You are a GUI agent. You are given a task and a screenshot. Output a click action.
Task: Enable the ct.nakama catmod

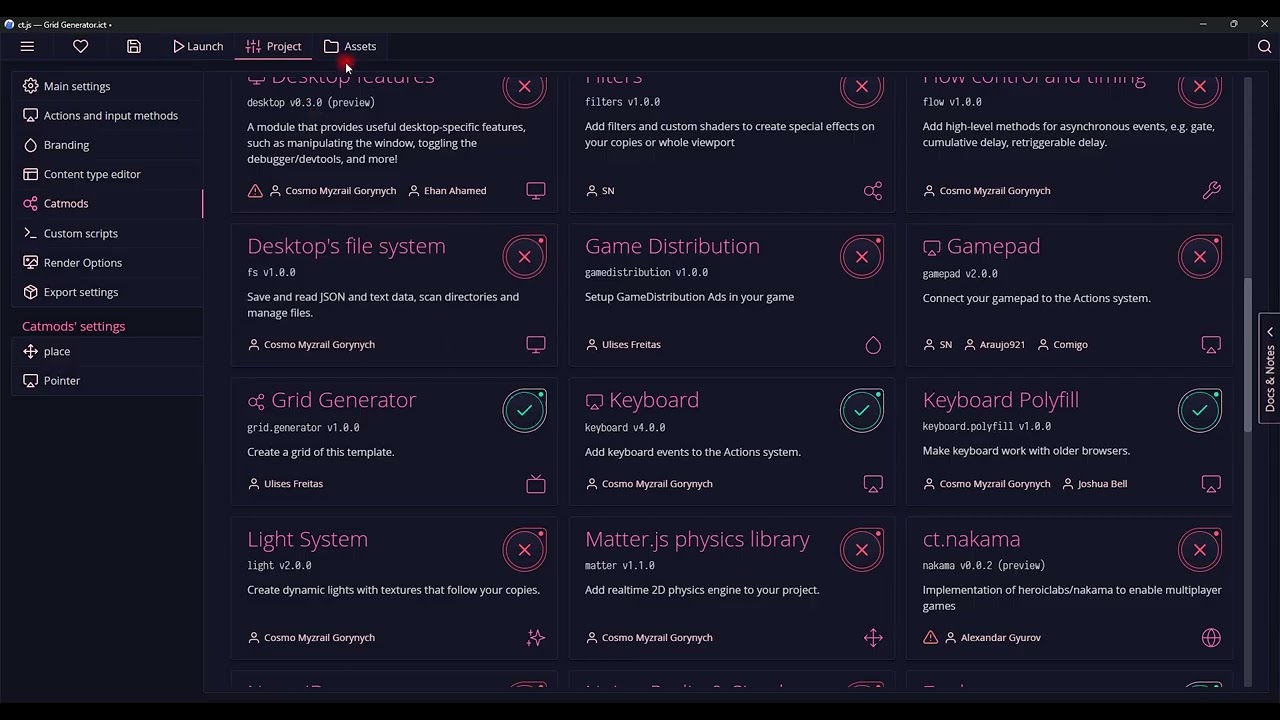(x=1200, y=550)
